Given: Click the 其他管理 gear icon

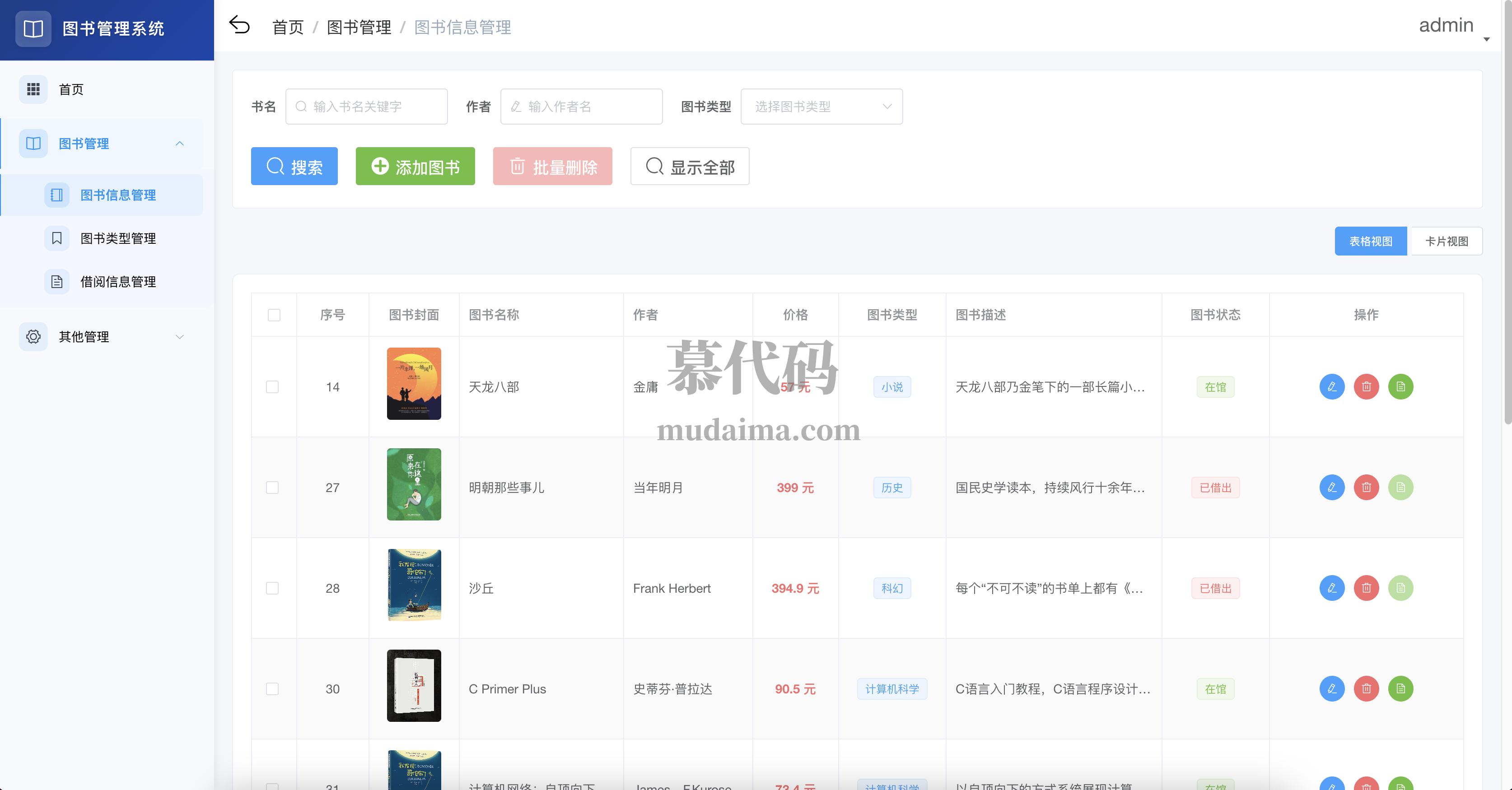Looking at the screenshot, I should point(33,336).
